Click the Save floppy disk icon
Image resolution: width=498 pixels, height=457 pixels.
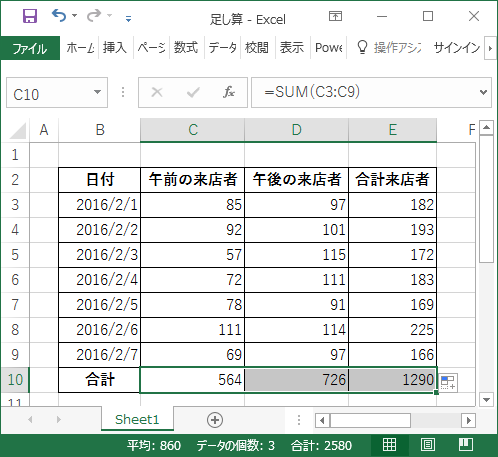click(30, 16)
